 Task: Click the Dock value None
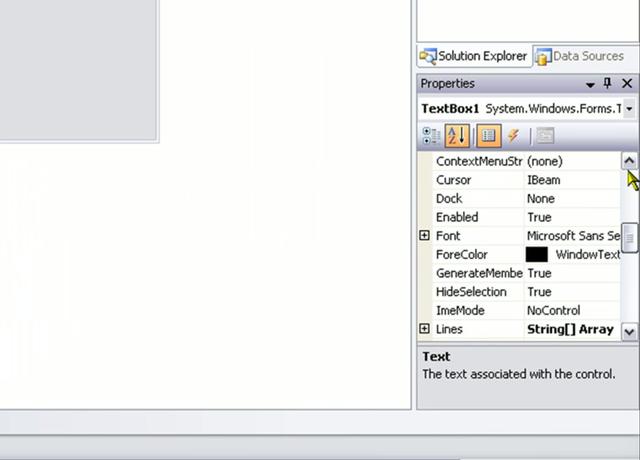(x=541, y=199)
